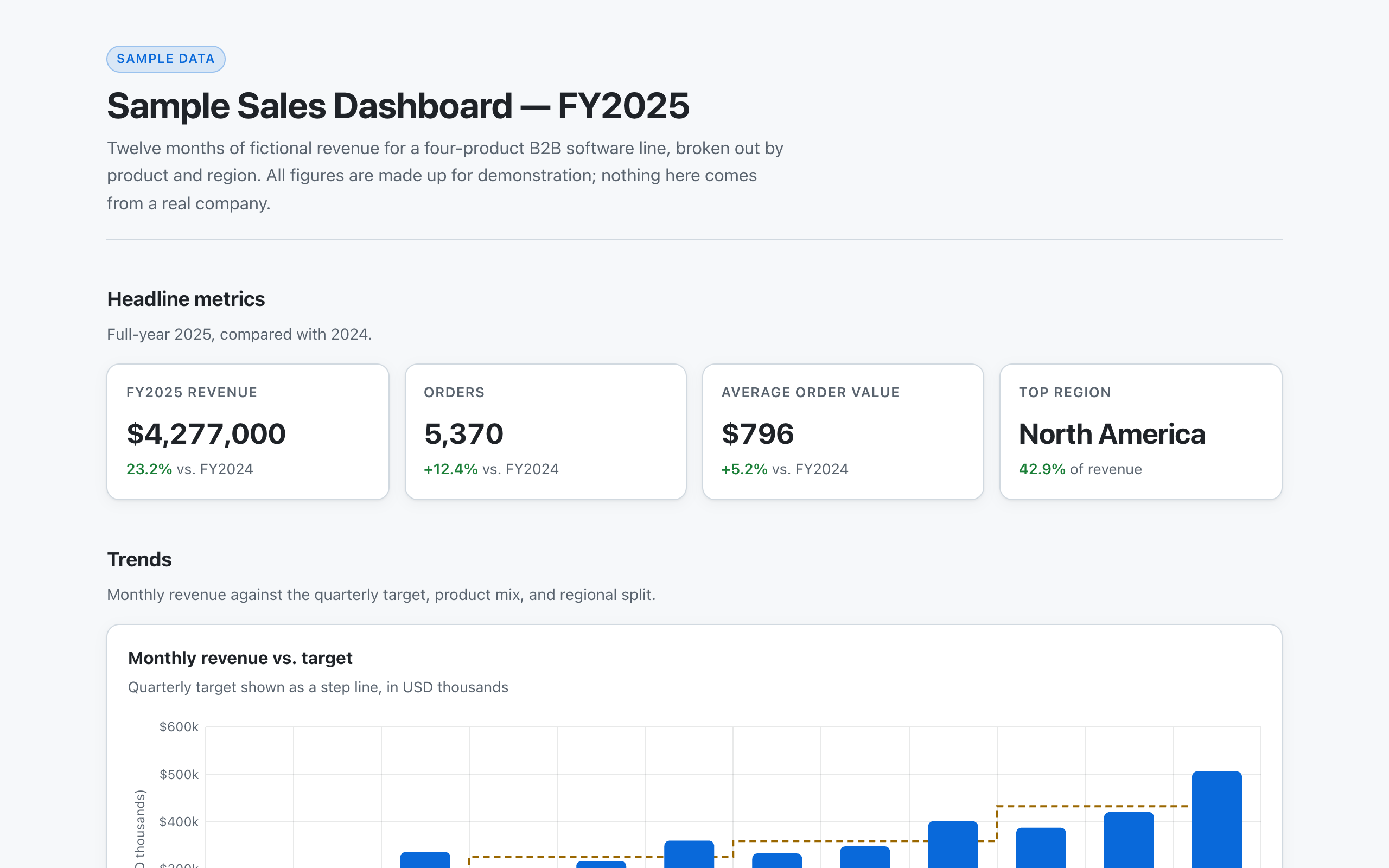Click the tallest revenue bar above $500k
Image resolution: width=1389 pixels, height=868 pixels.
(x=1216, y=820)
